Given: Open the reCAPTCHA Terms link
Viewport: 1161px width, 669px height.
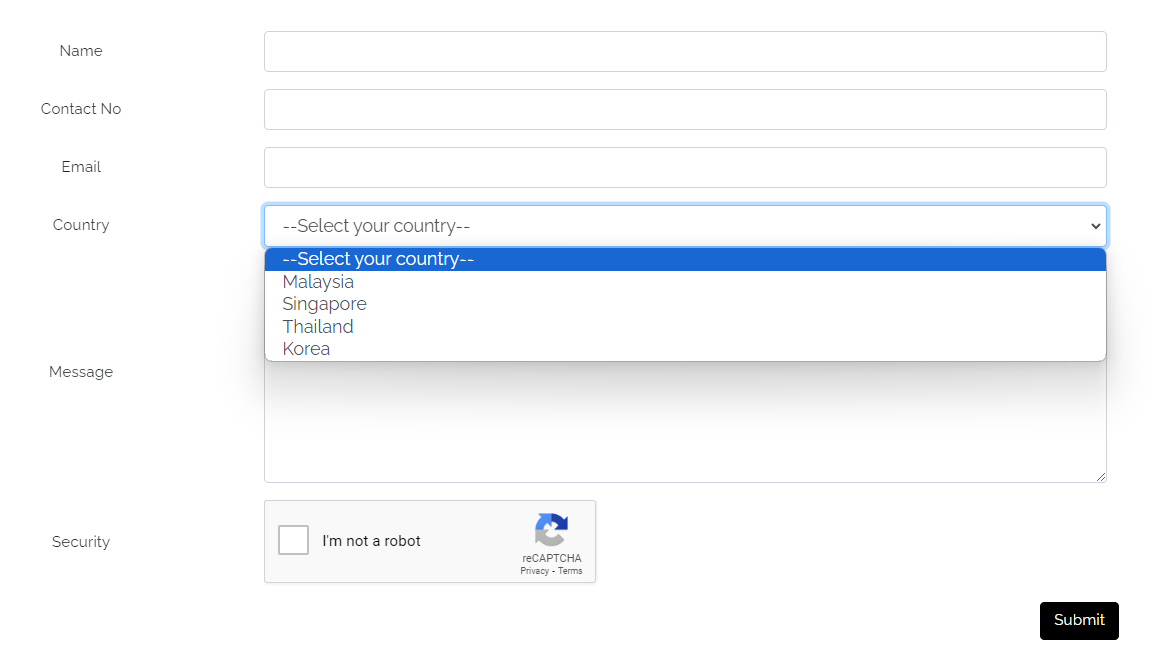Looking at the screenshot, I should (x=570, y=571).
